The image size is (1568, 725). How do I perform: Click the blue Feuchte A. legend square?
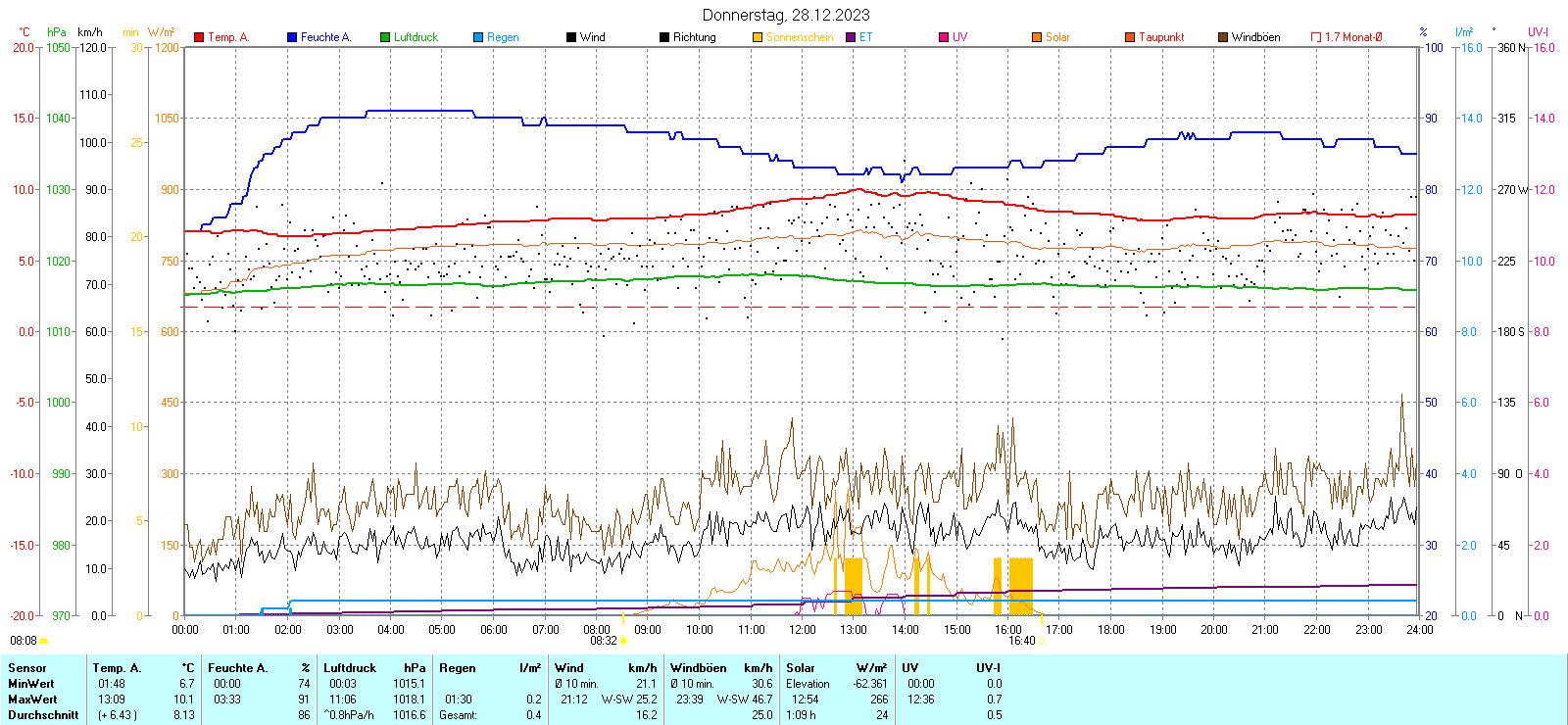coord(292,37)
